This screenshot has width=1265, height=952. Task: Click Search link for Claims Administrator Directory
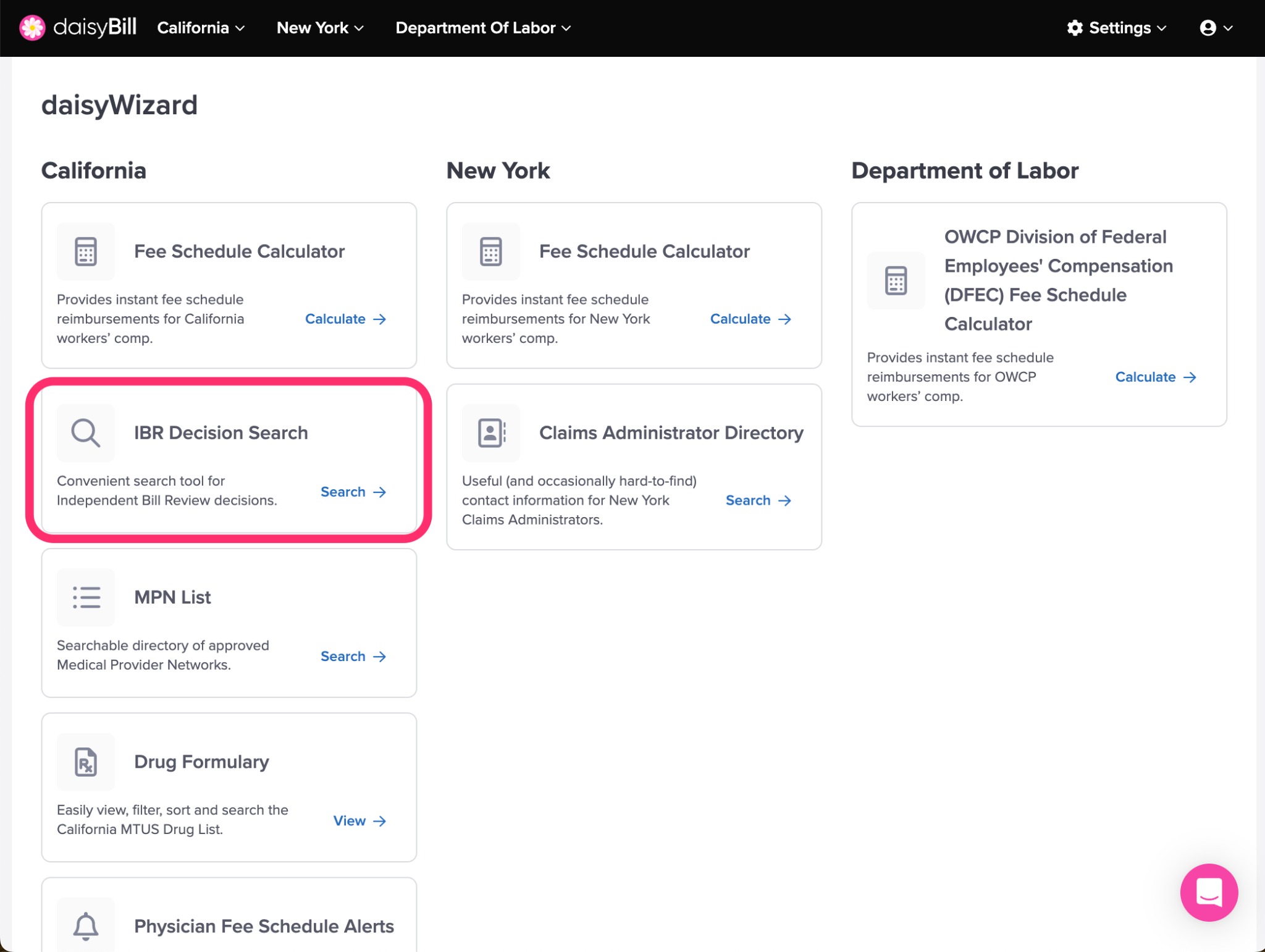[759, 500]
